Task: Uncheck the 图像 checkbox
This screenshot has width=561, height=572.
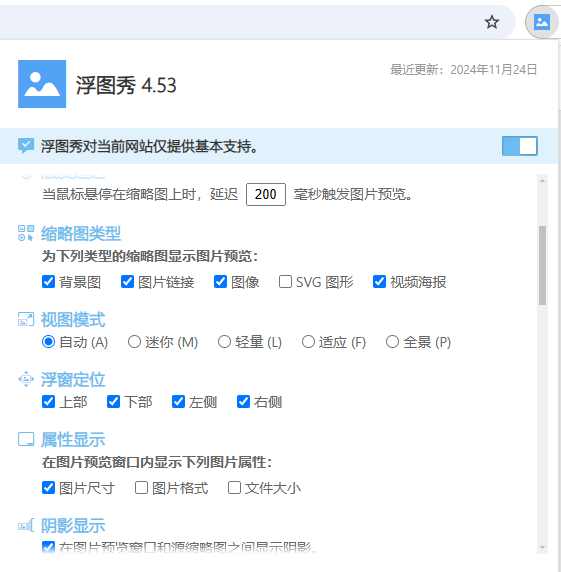Action: point(220,282)
